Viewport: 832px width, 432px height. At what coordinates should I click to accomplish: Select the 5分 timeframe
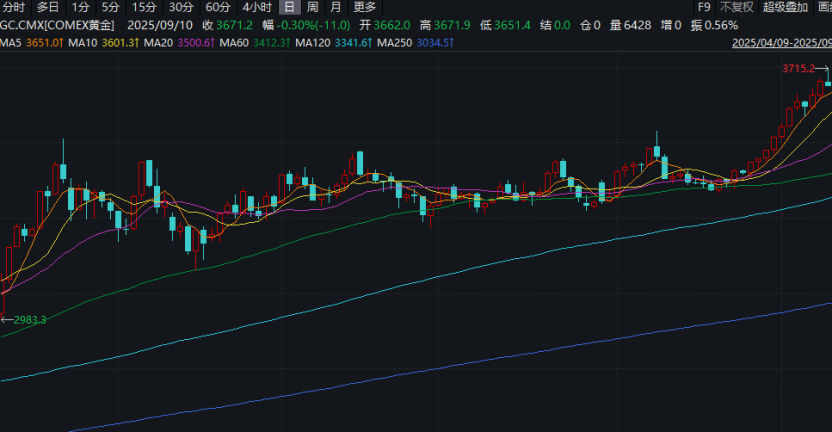coord(111,7)
